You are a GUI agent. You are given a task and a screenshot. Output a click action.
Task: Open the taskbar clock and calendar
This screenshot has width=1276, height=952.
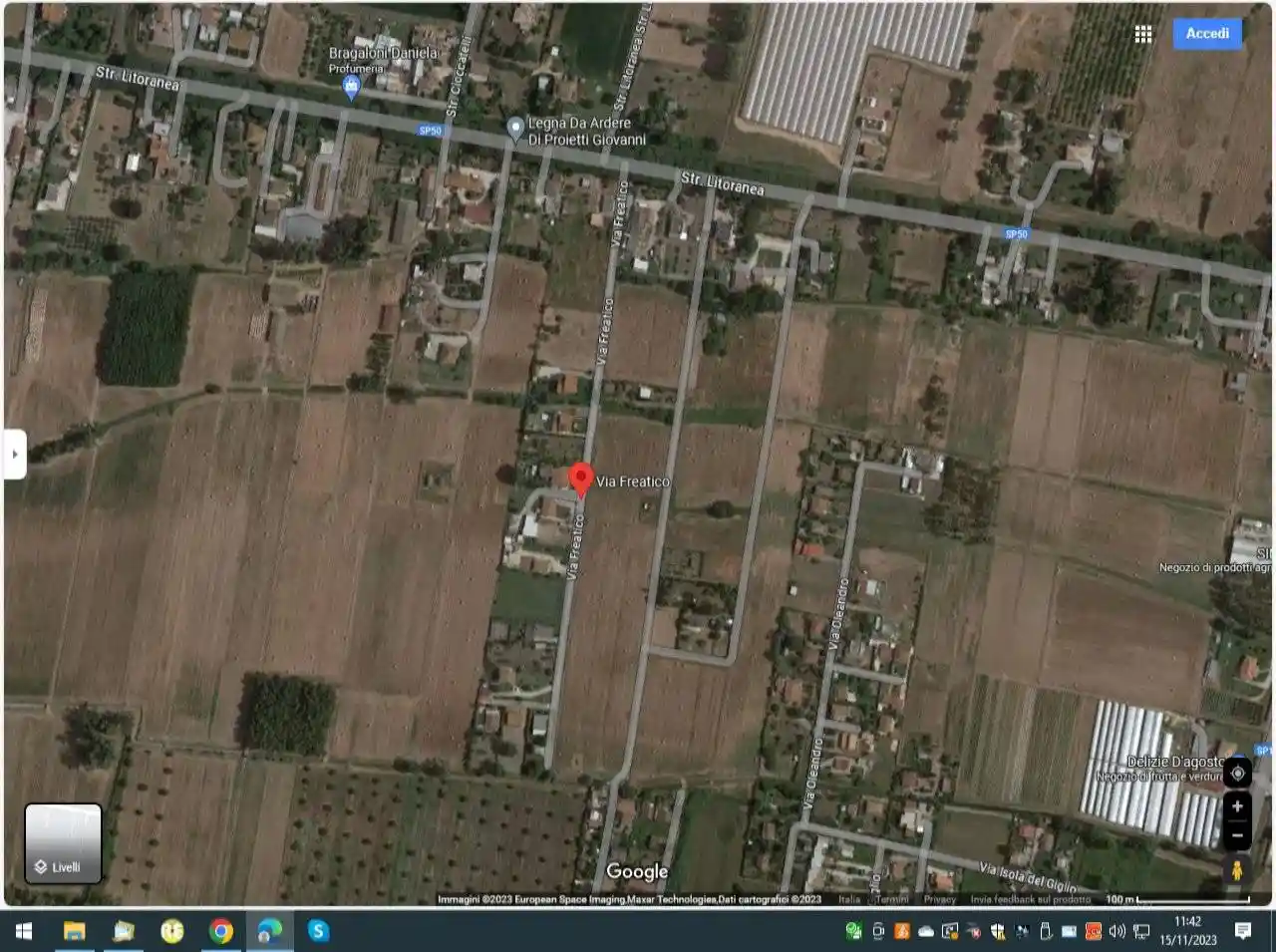point(1186,932)
